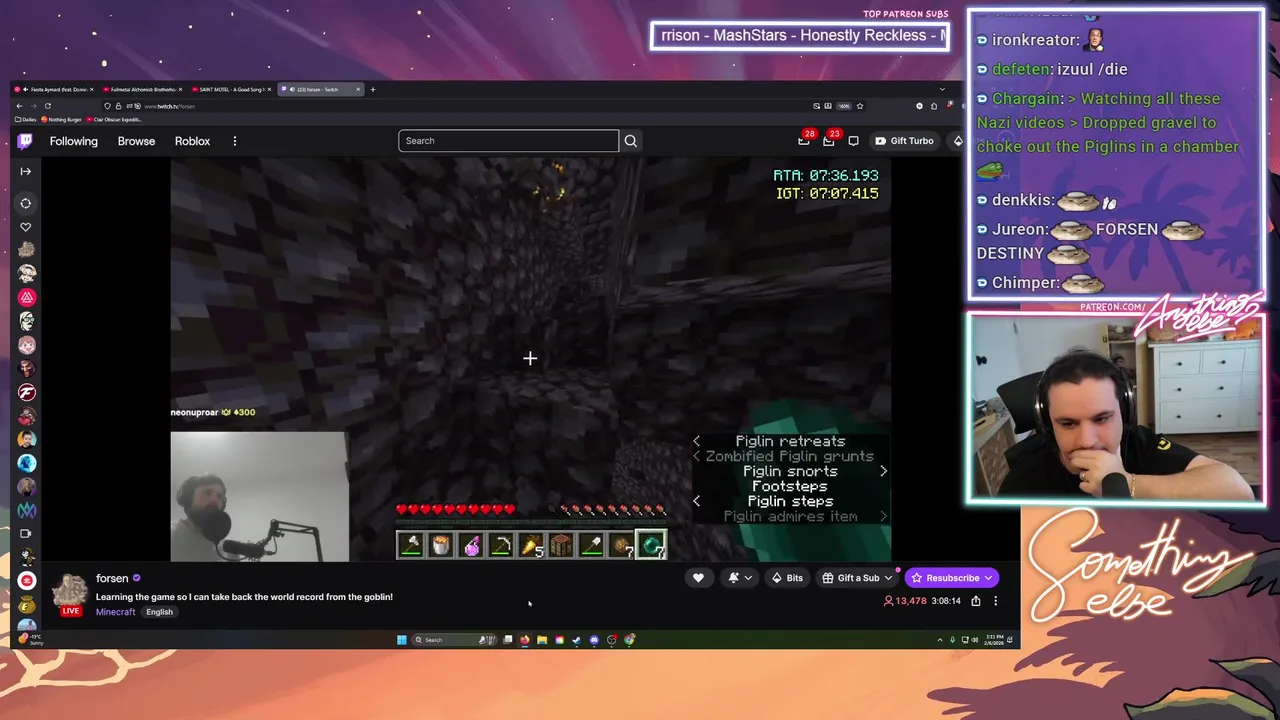Screen dimensions: 1280x720
Task: Click Chargain's username in overlay chat
Action: pos(1026,98)
